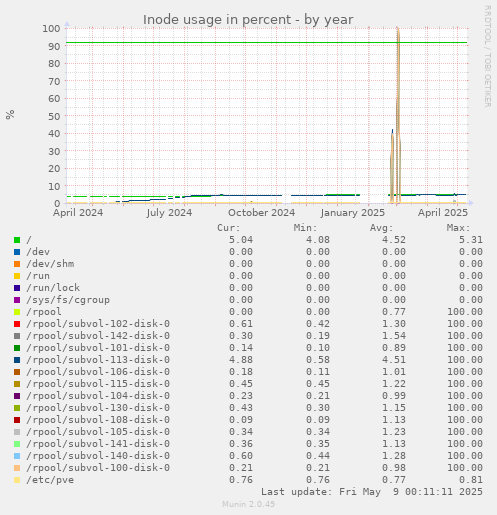Click the 100 y-axis label
Image resolution: width=497 pixels, height=515 pixels.
point(51,29)
